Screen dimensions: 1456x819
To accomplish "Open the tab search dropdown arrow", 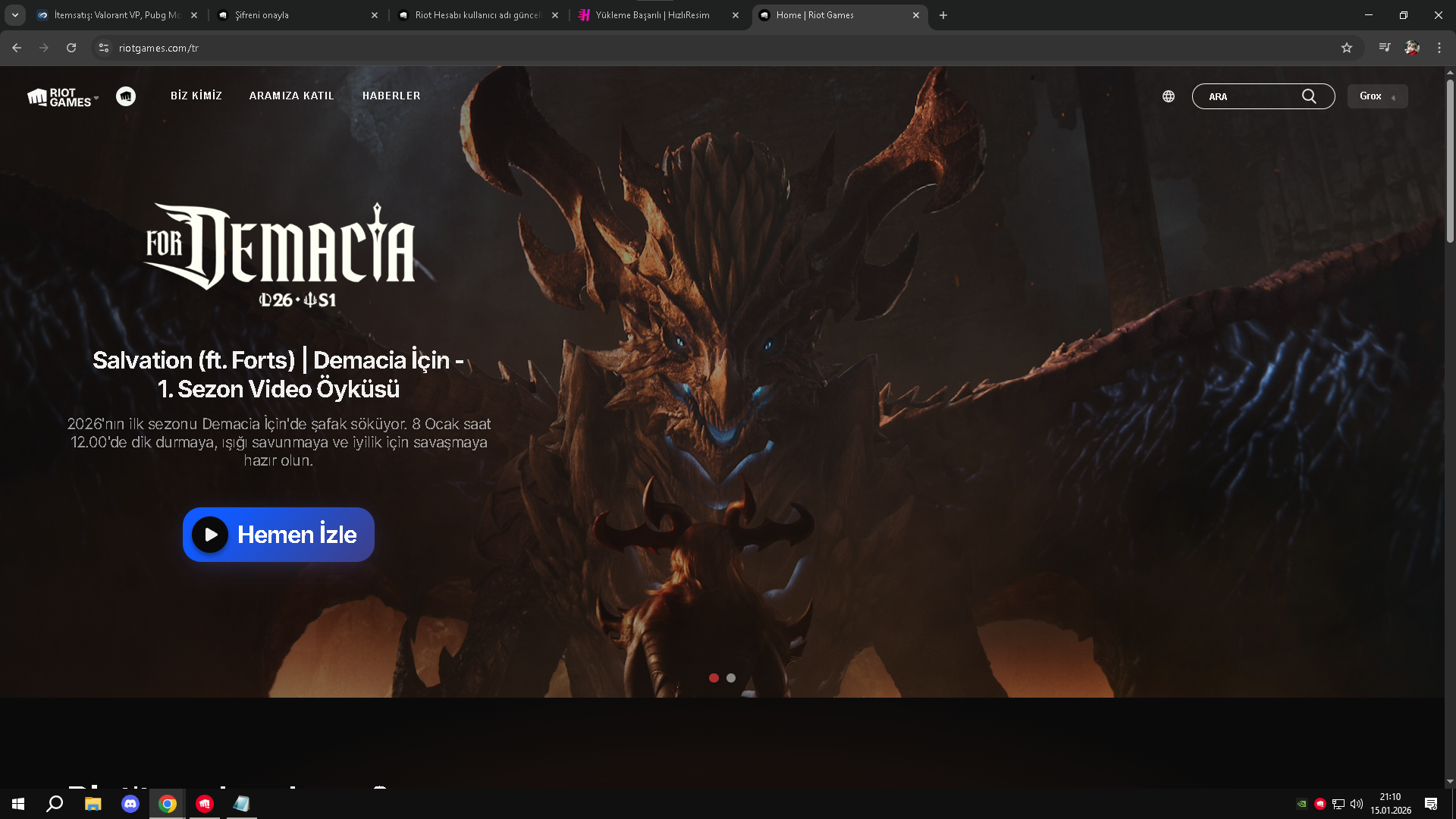I will click(15, 15).
